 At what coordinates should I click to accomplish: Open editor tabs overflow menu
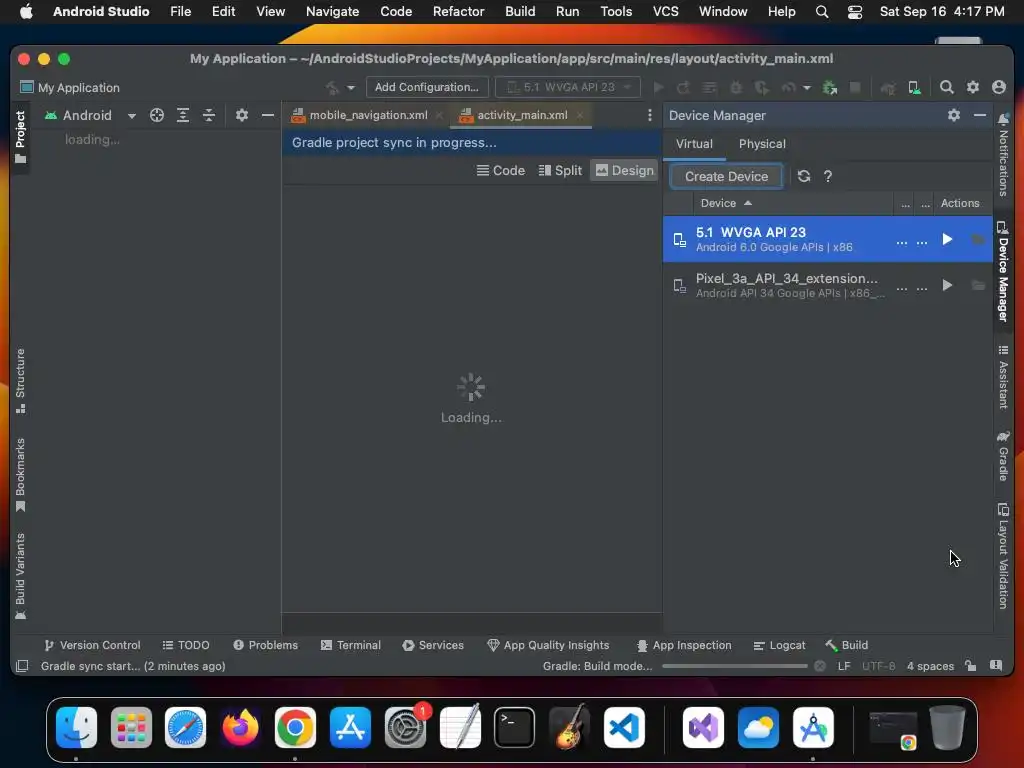[x=649, y=115]
